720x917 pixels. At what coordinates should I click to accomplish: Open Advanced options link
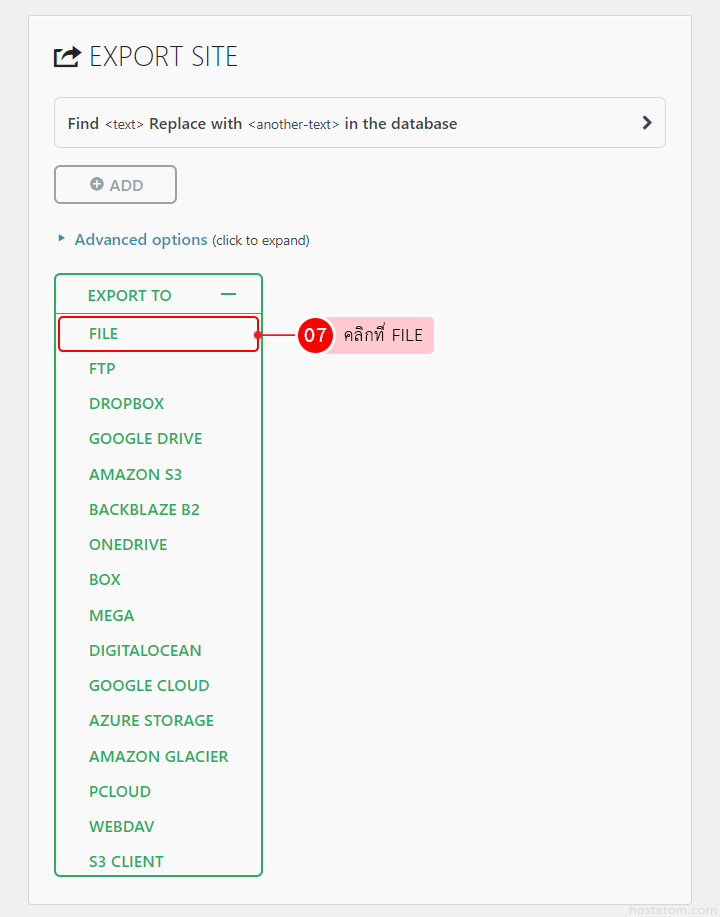pyautogui.click(x=141, y=240)
